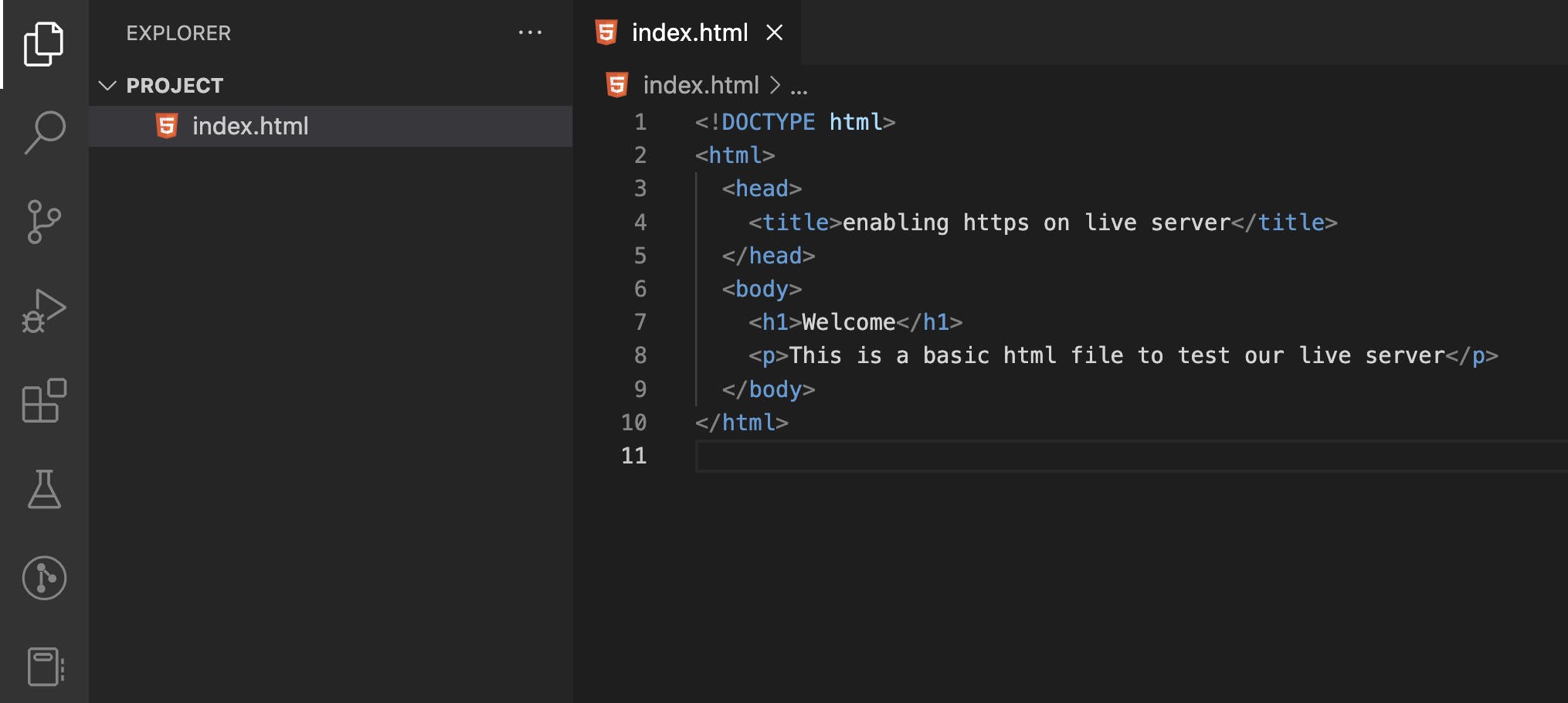Close the index.html editor tab
The width and height of the screenshot is (1568, 703).
point(774,32)
